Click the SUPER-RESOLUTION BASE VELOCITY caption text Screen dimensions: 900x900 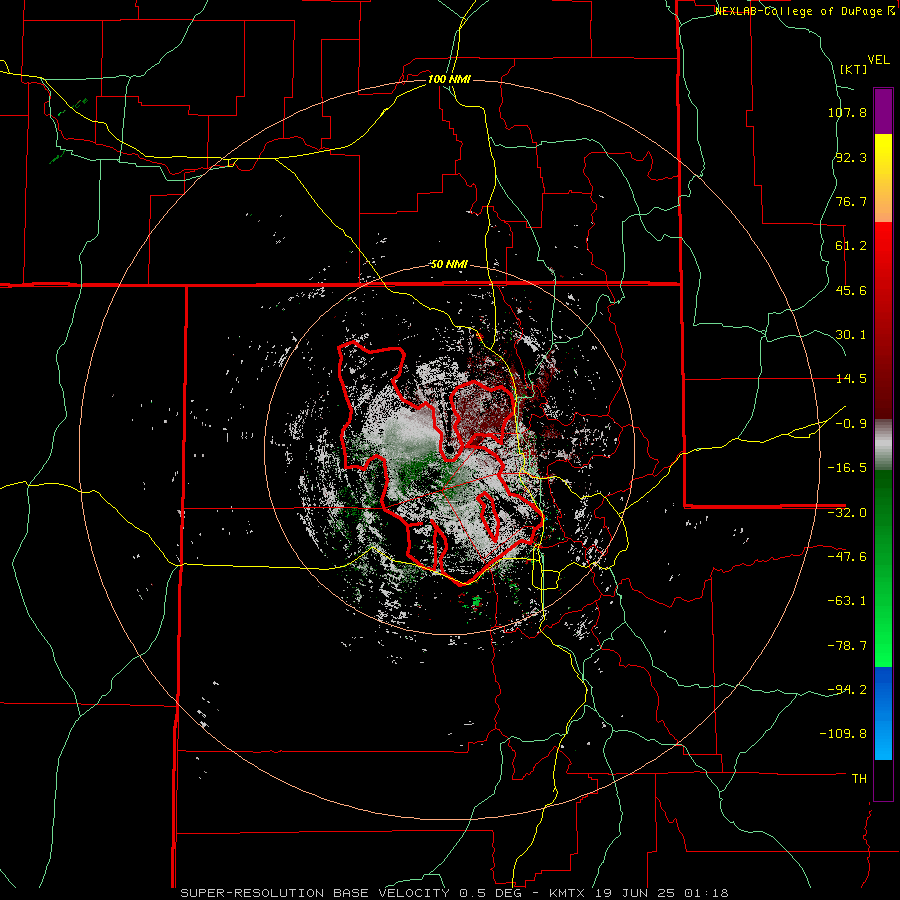315,893
